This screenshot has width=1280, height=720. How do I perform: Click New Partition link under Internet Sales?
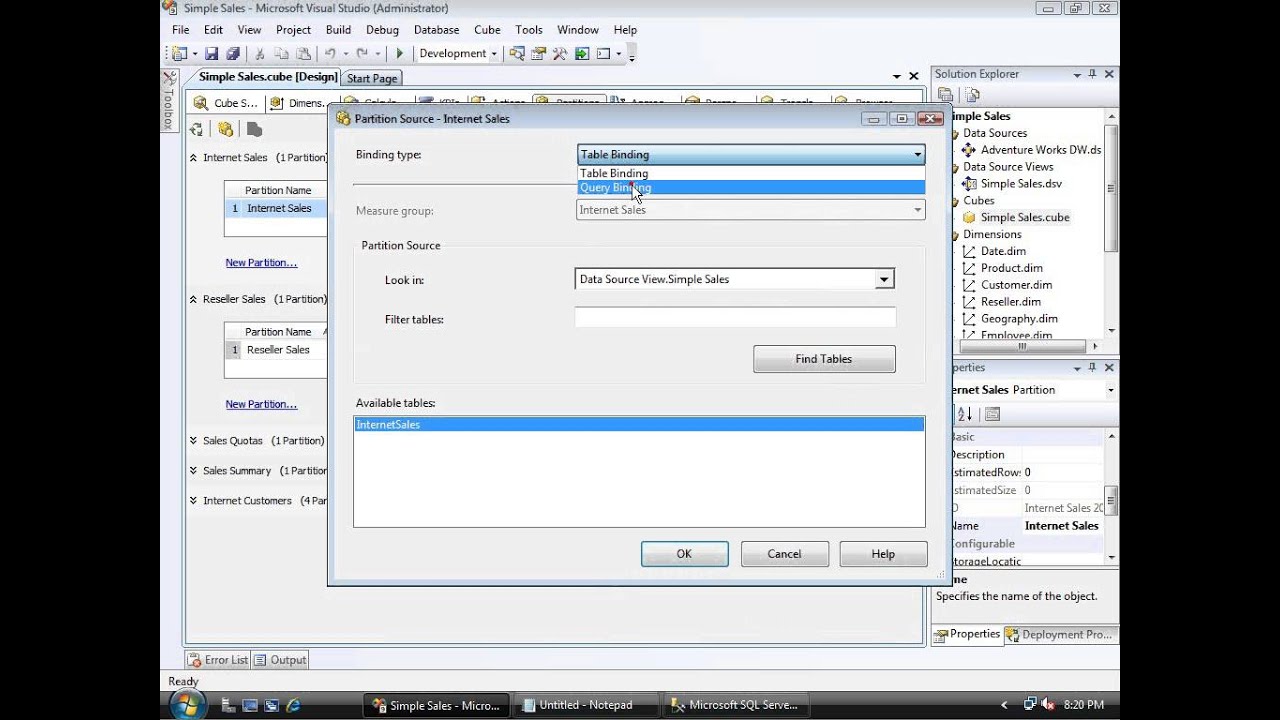coord(261,263)
